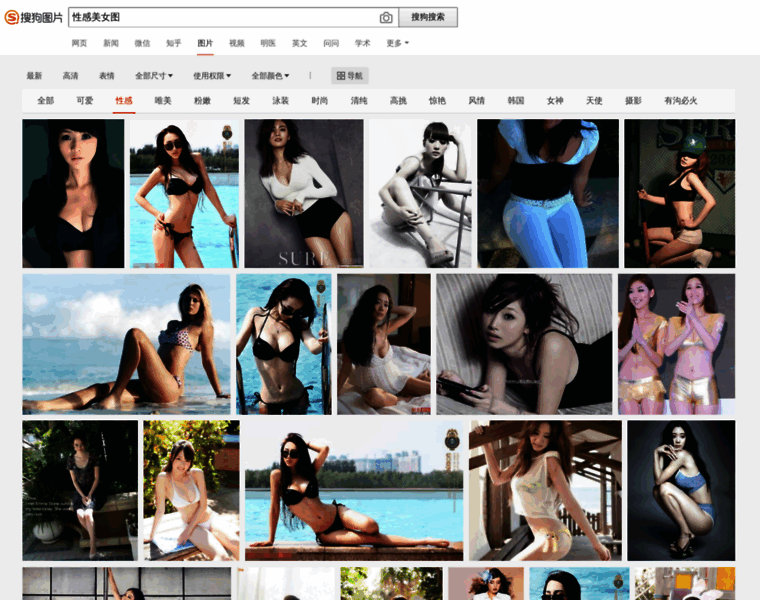Viewport: 760px width, 600px height.
Task: Open the 微信 search tab
Action: 142,43
